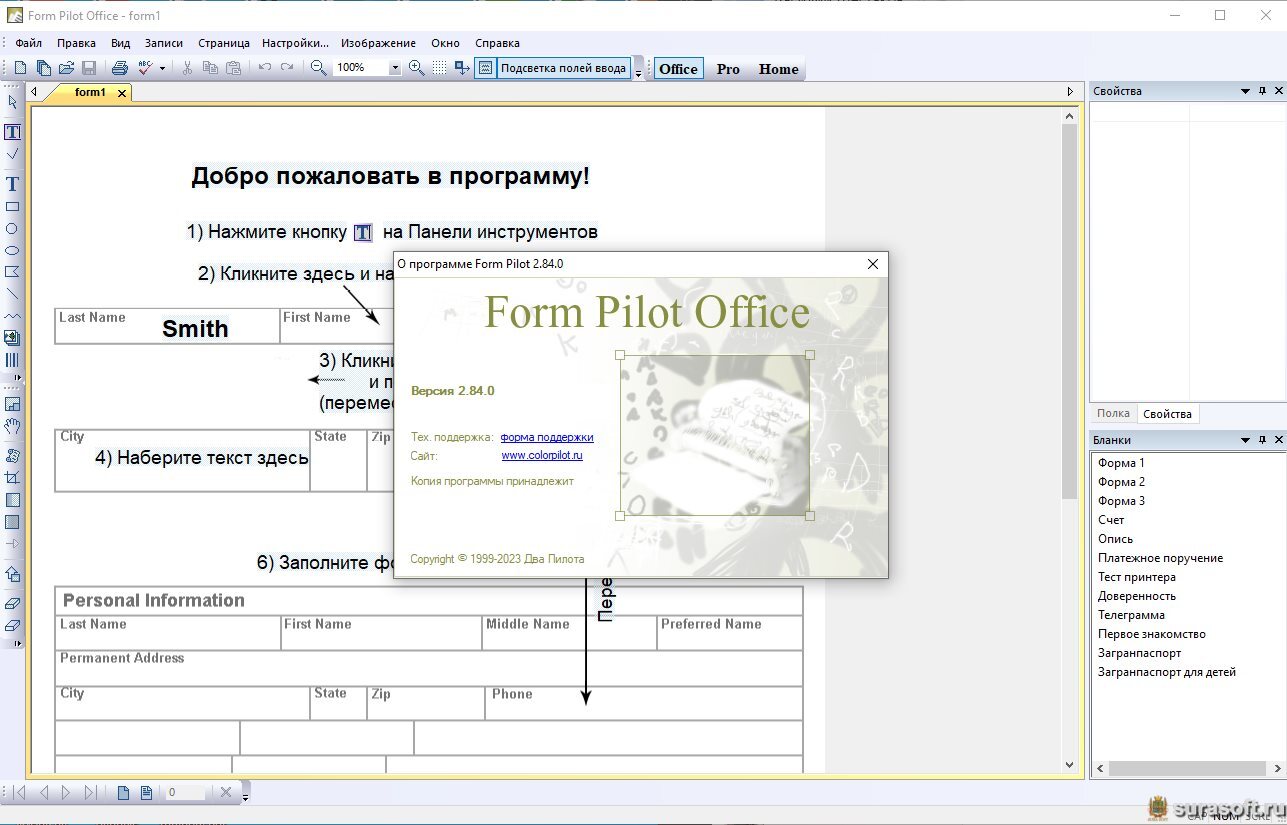The image size is (1287, 825).
Task: Select the line drawing tool
Action: point(12,294)
